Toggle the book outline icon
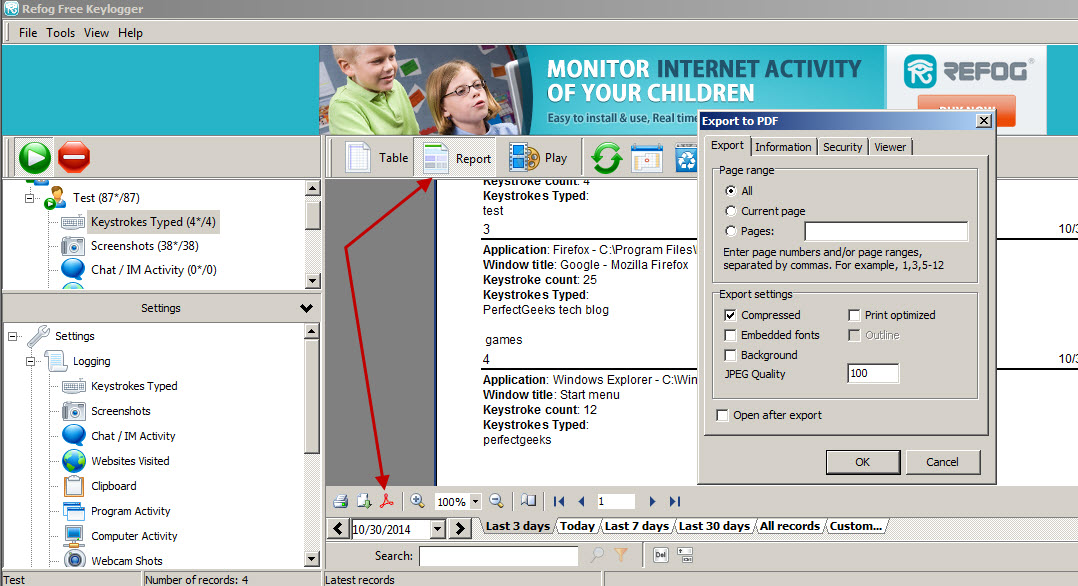The width and height of the screenshot is (1078, 586). pyautogui.click(x=528, y=501)
